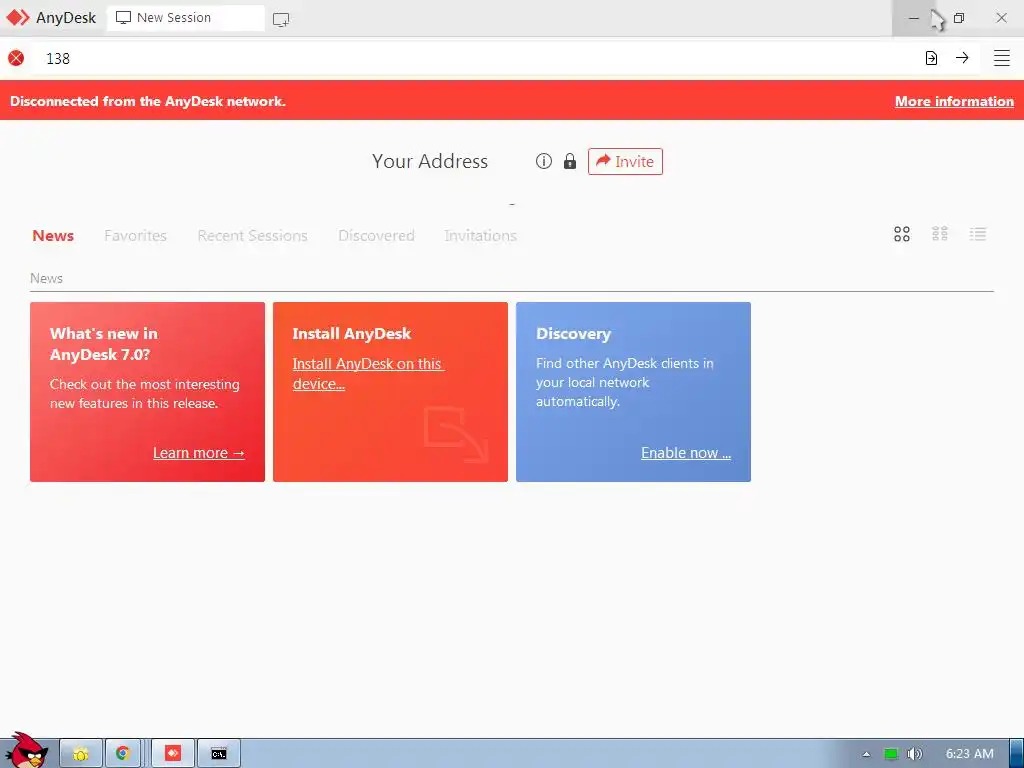Close the AnyDesk window
The image size is (1024, 768).
[1001, 18]
